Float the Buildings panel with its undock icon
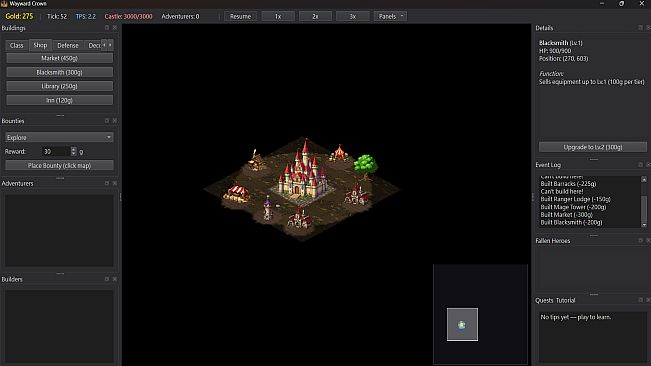 click(107, 28)
